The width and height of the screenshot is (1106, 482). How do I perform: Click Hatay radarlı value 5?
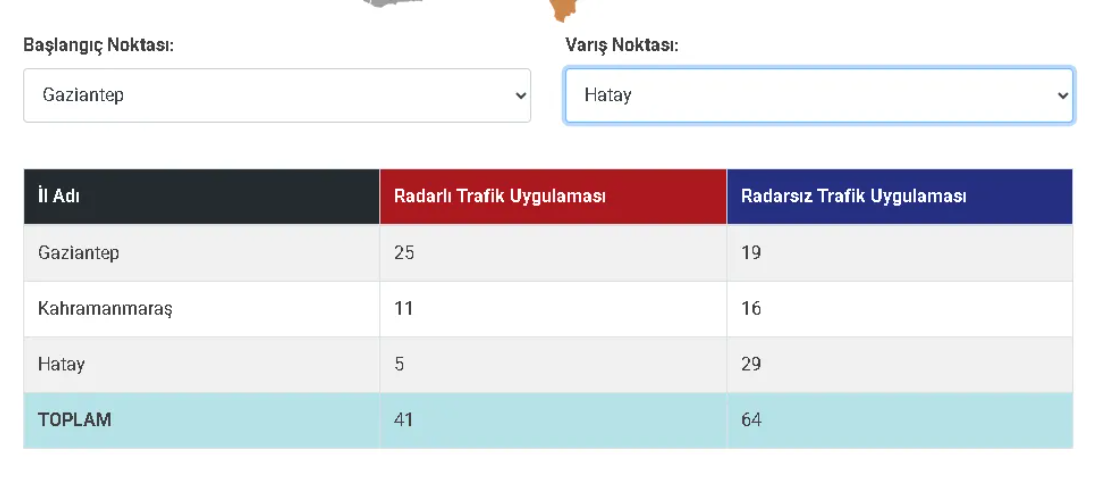[x=399, y=364]
